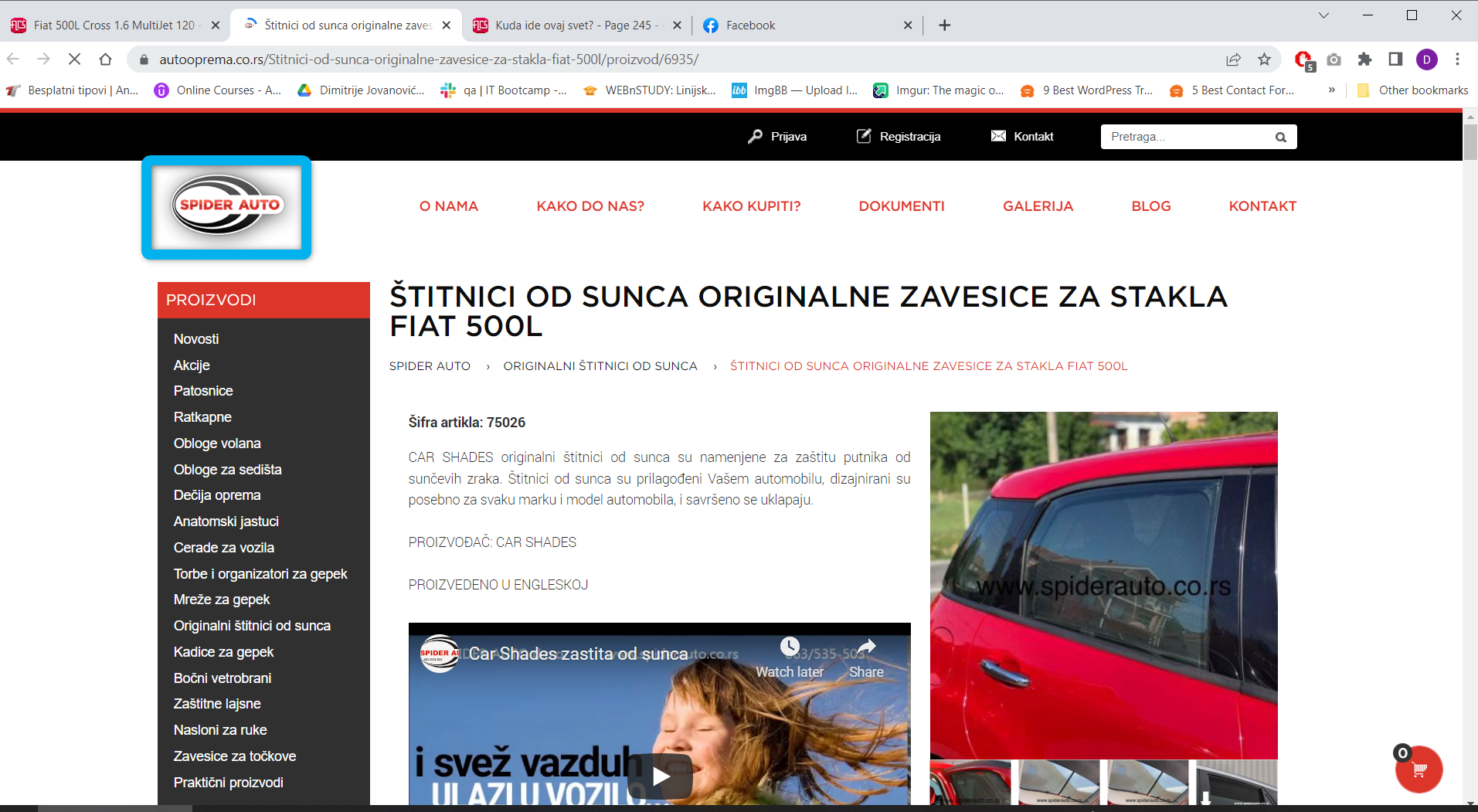Image resolution: width=1478 pixels, height=812 pixels.
Task: Open Zavesice za točkove category
Action: 235,756
